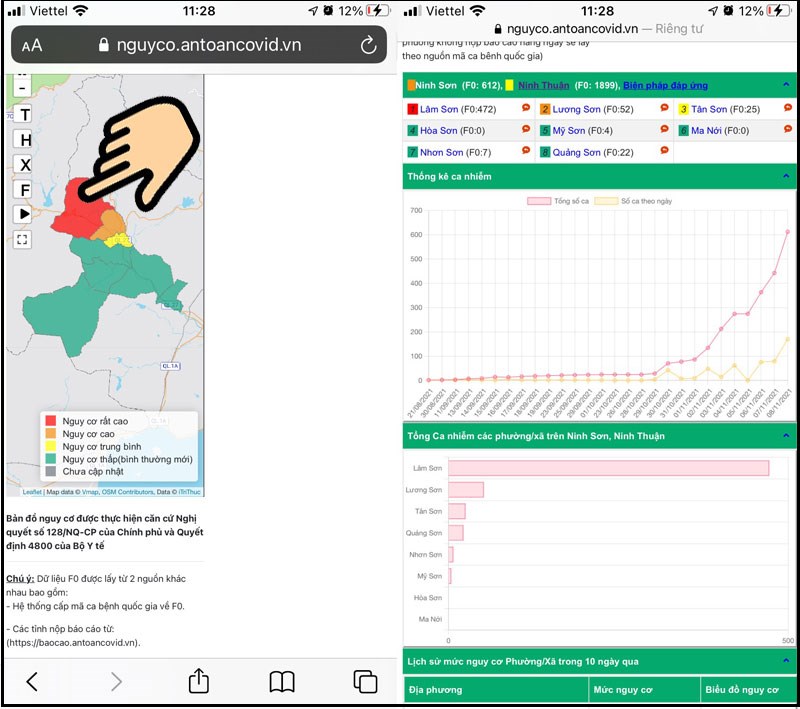
Task: Open the iTriThuc attribution link
Action: pyautogui.click(x=189, y=492)
